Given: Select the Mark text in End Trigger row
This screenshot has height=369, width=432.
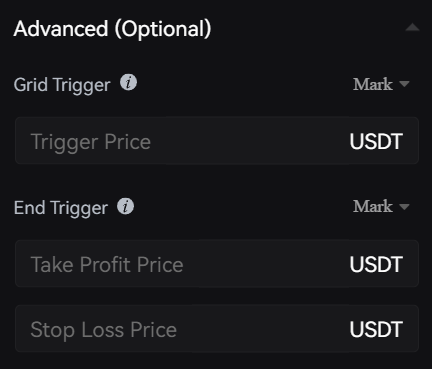Looking at the screenshot, I should pyautogui.click(x=373, y=207).
